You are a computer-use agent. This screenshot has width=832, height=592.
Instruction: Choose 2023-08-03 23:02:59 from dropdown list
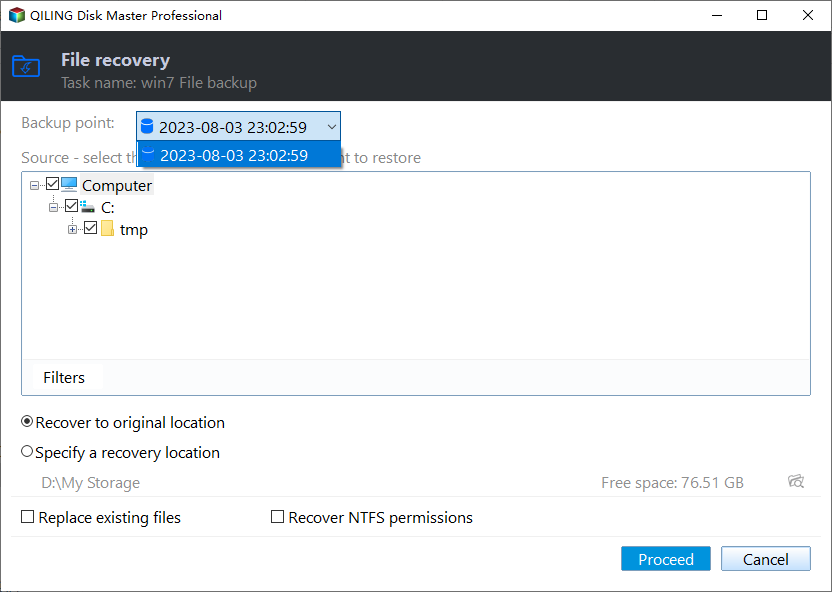pyautogui.click(x=239, y=155)
